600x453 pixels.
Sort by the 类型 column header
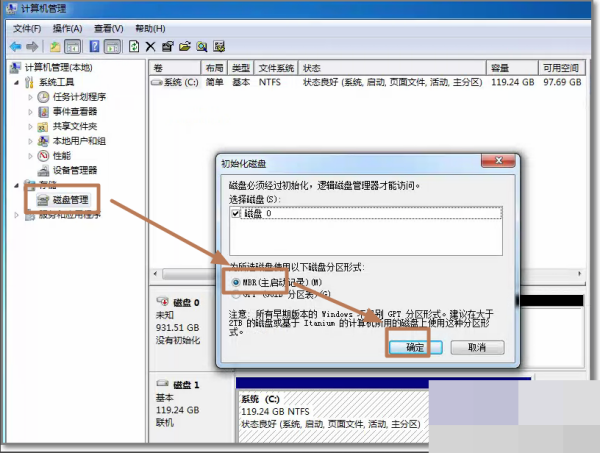tap(241, 68)
